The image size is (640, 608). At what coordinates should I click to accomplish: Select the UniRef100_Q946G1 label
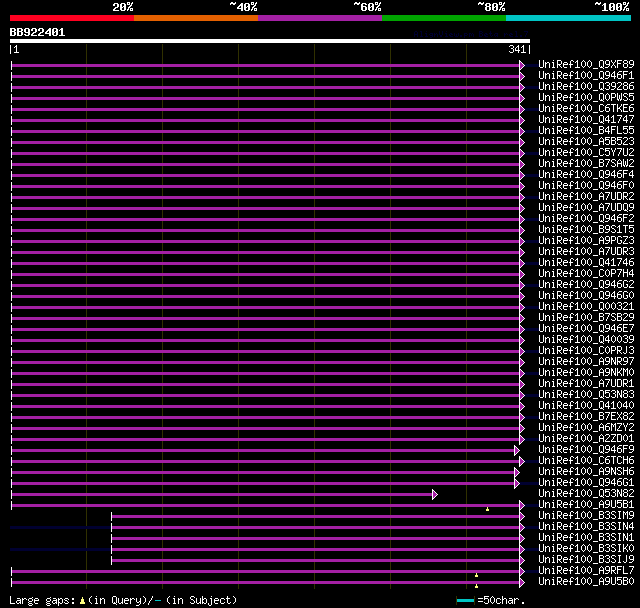click(x=586, y=483)
